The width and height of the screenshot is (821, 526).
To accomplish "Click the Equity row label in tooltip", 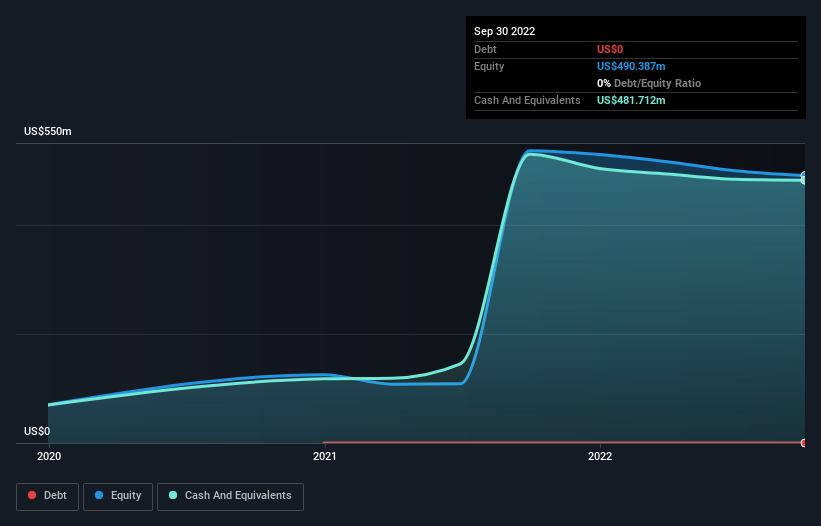I will pyautogui.click(x=489, y=66).
